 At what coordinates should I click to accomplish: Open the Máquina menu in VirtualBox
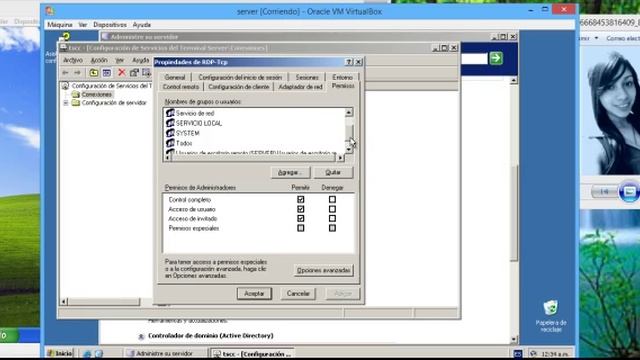(60, 24)
